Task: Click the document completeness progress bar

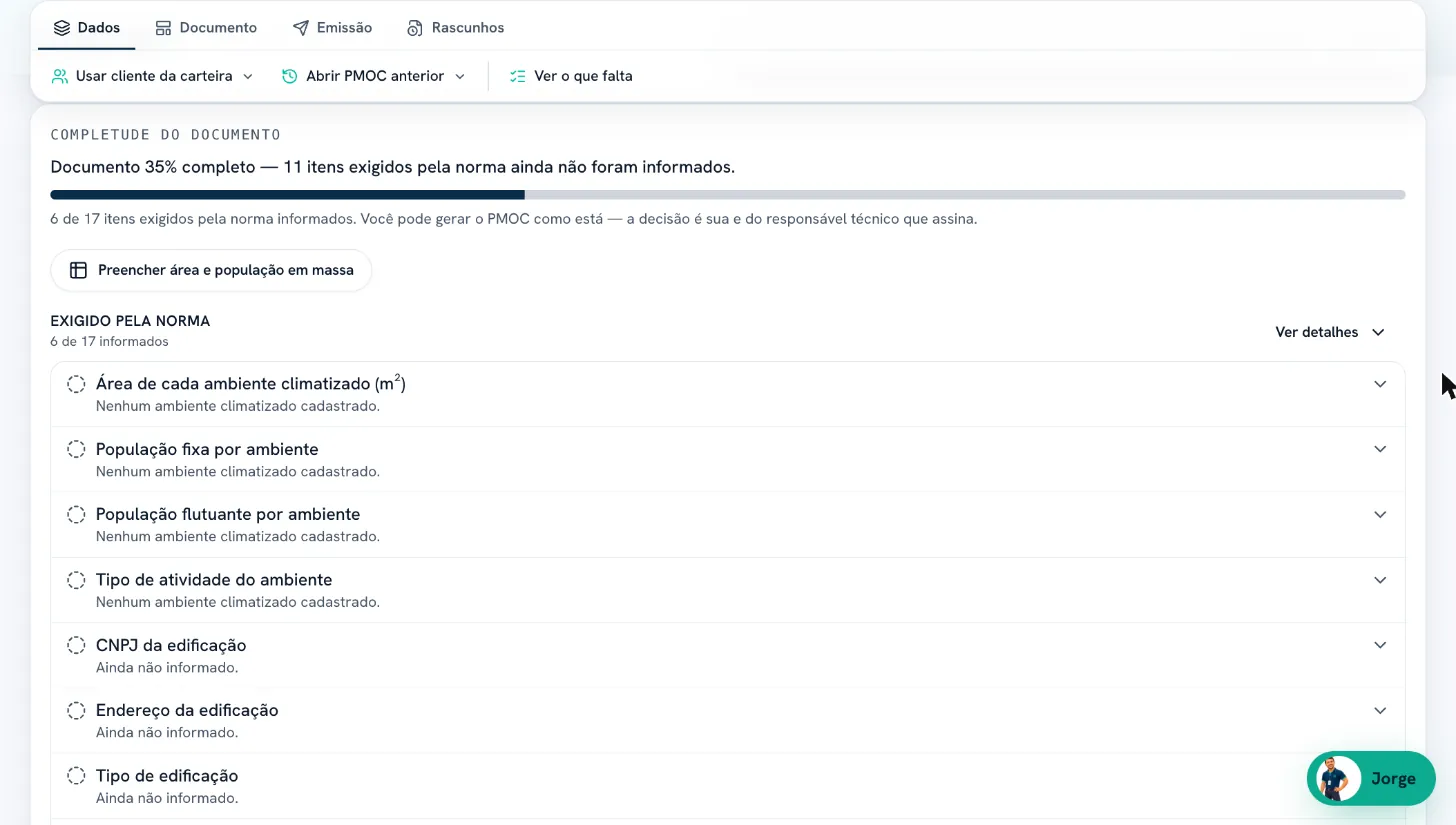Action: point(728,195)
